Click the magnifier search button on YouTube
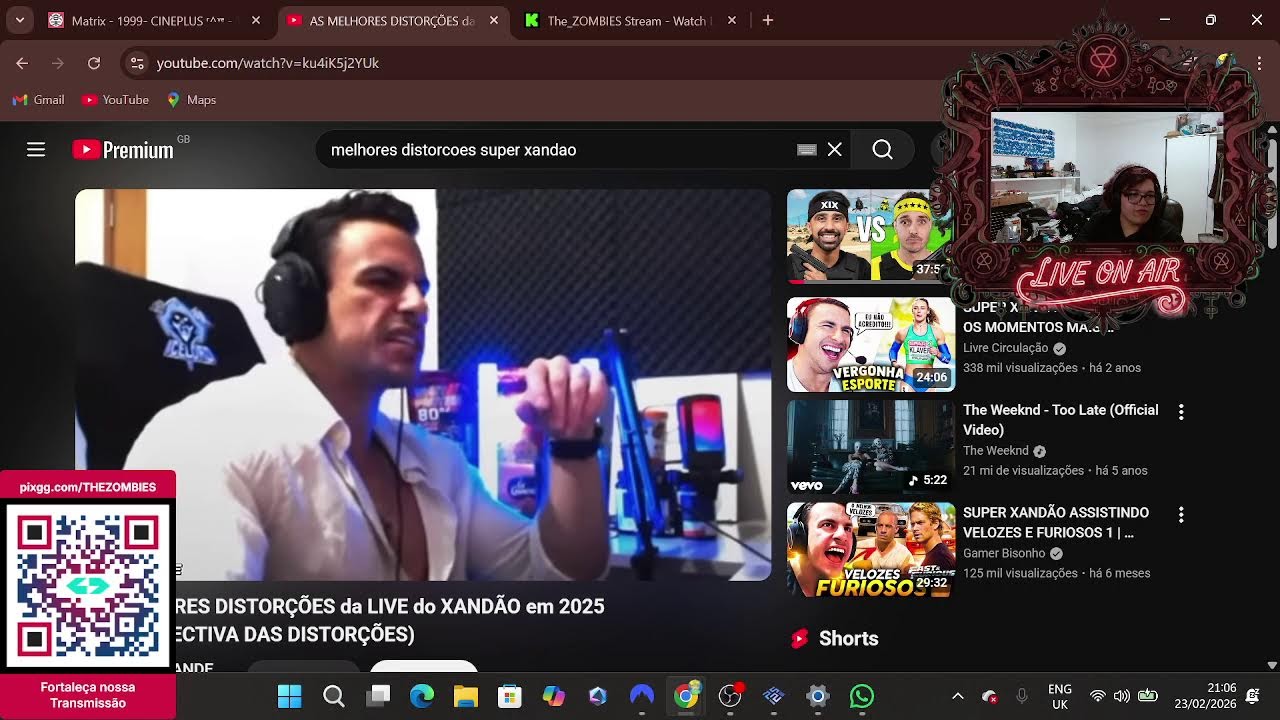The width and height of the screenshot is (1280, 720). [x=882, y=149]
